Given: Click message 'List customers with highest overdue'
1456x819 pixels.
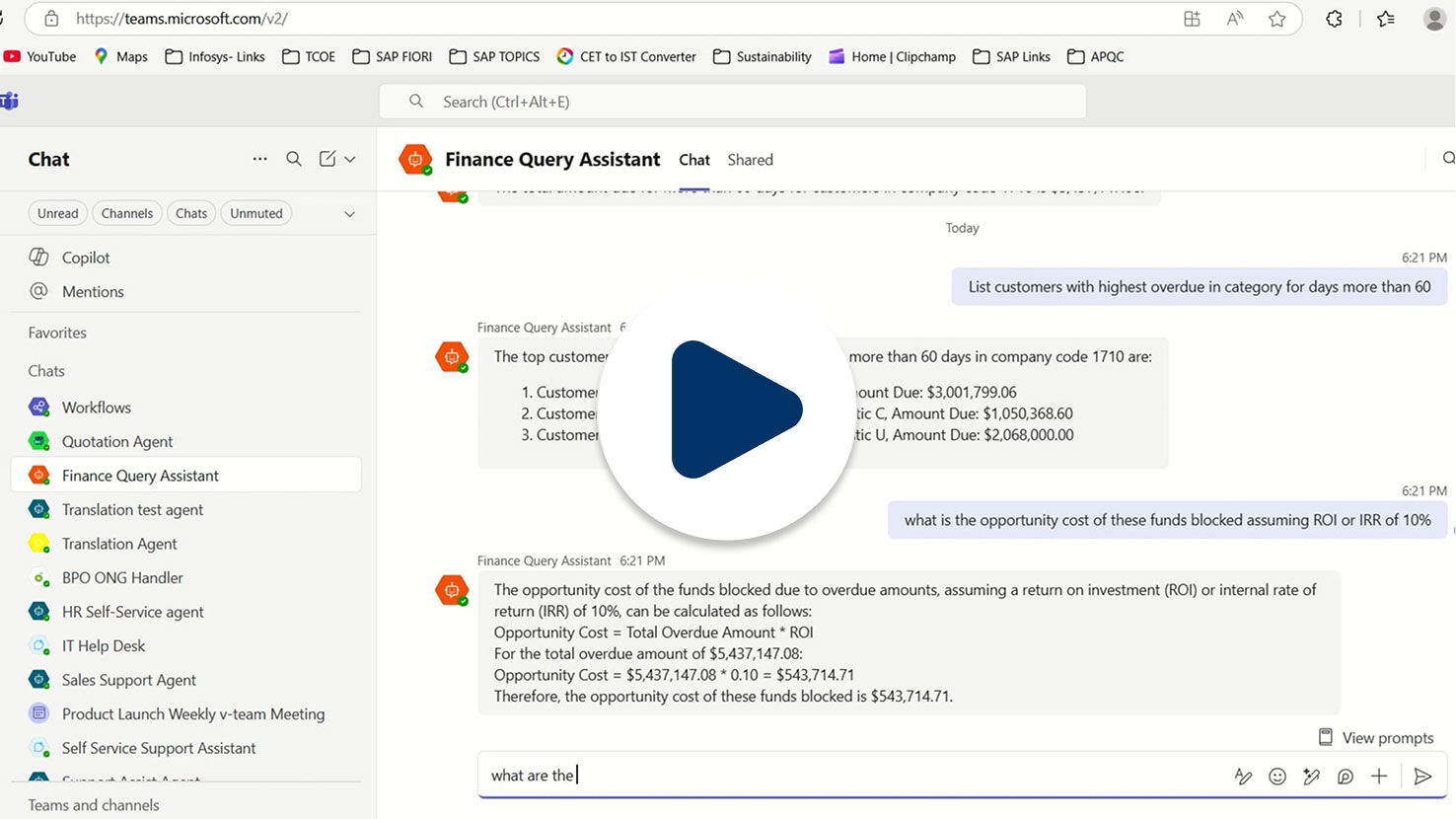Looking at the screenshot, I should [x=1200, y=287].
